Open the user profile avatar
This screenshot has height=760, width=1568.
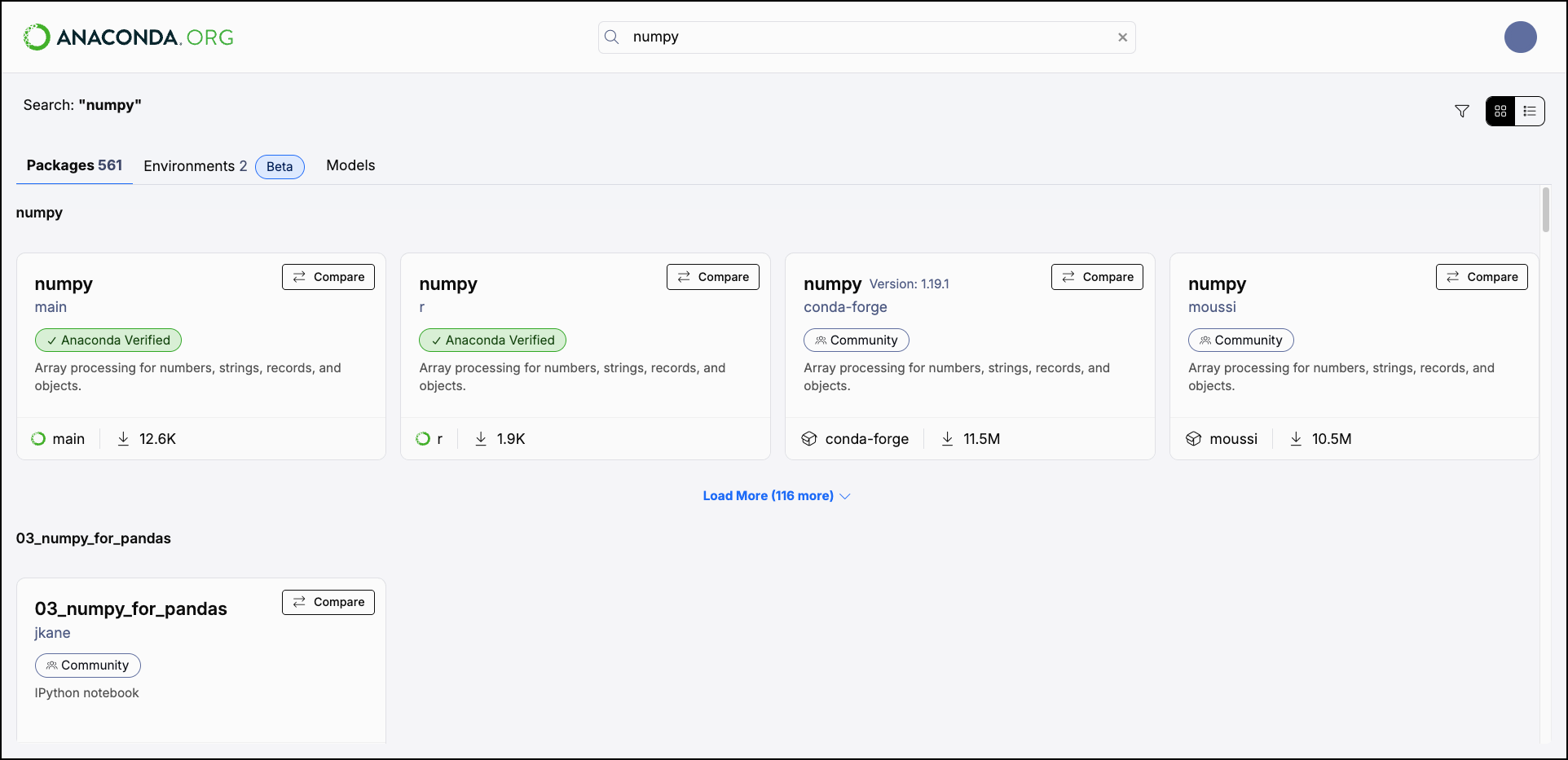tap(1520, 37)
